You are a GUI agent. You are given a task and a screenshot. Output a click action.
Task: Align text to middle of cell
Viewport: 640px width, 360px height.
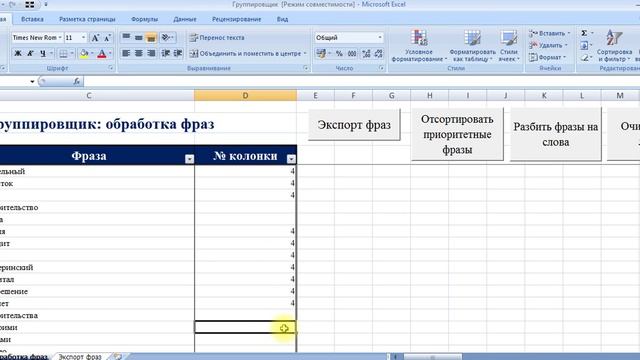pyautogui.click(x=139, y=38)
